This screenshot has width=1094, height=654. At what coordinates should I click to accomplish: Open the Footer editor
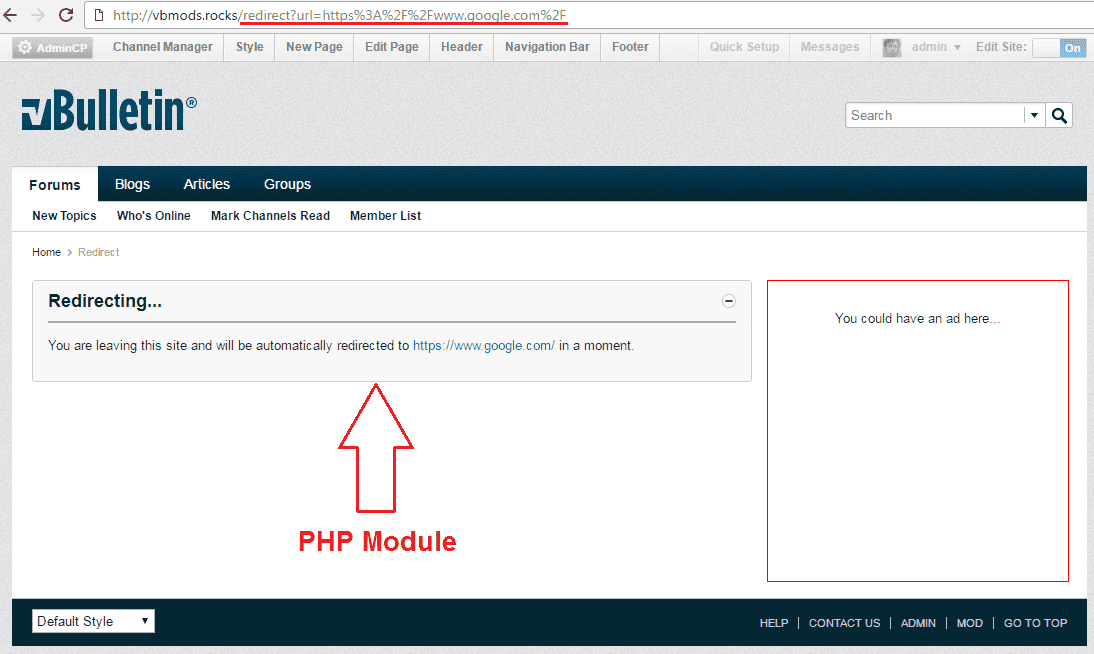[630, 47]
